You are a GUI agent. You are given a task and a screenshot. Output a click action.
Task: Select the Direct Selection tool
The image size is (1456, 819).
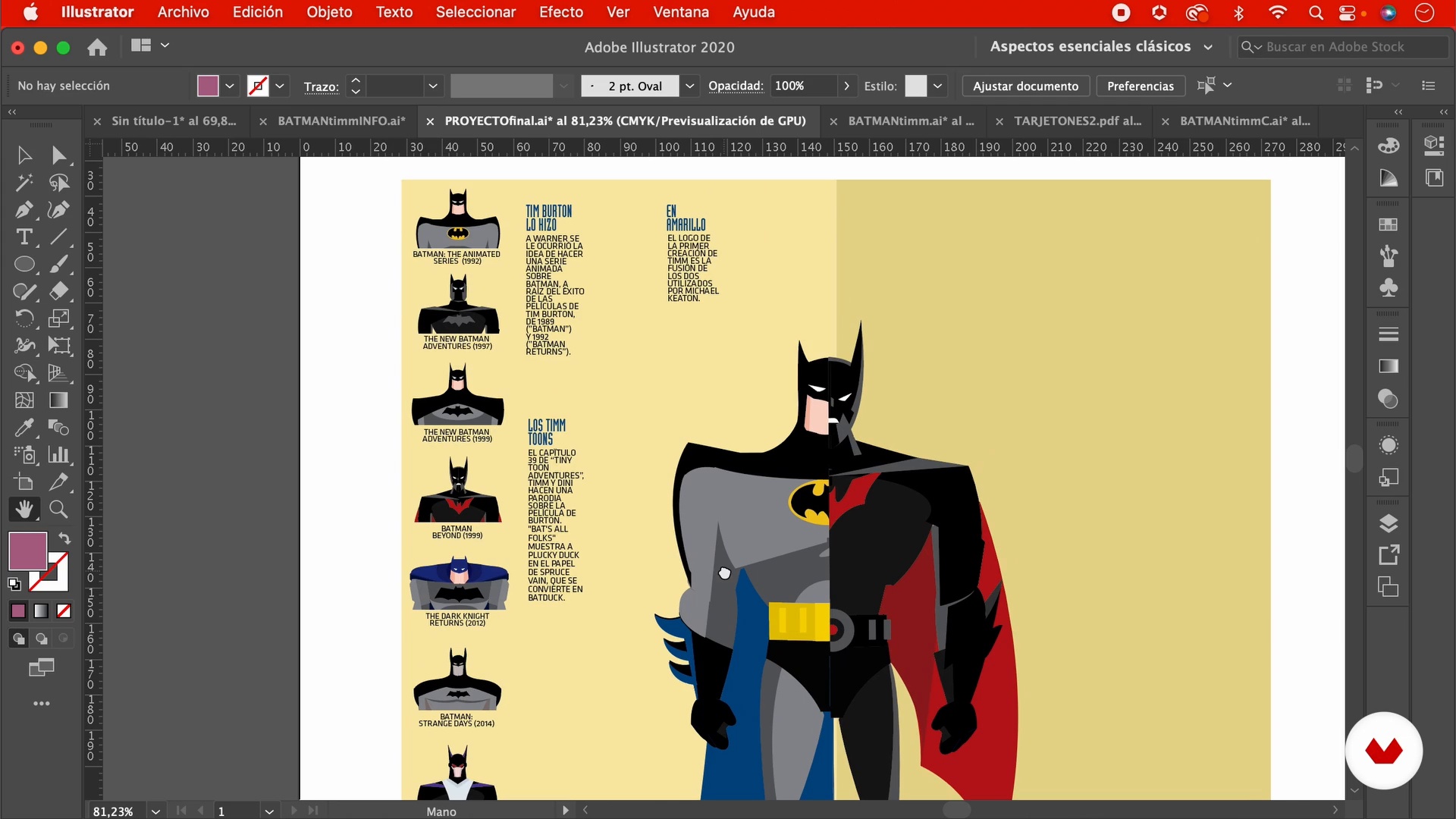pos(59,155)
